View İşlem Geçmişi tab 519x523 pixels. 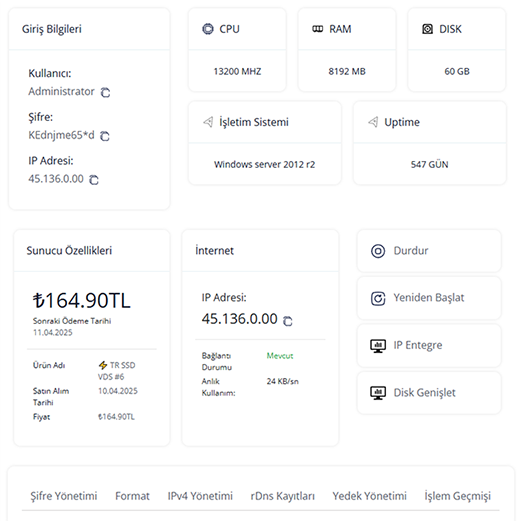[458, 496]
